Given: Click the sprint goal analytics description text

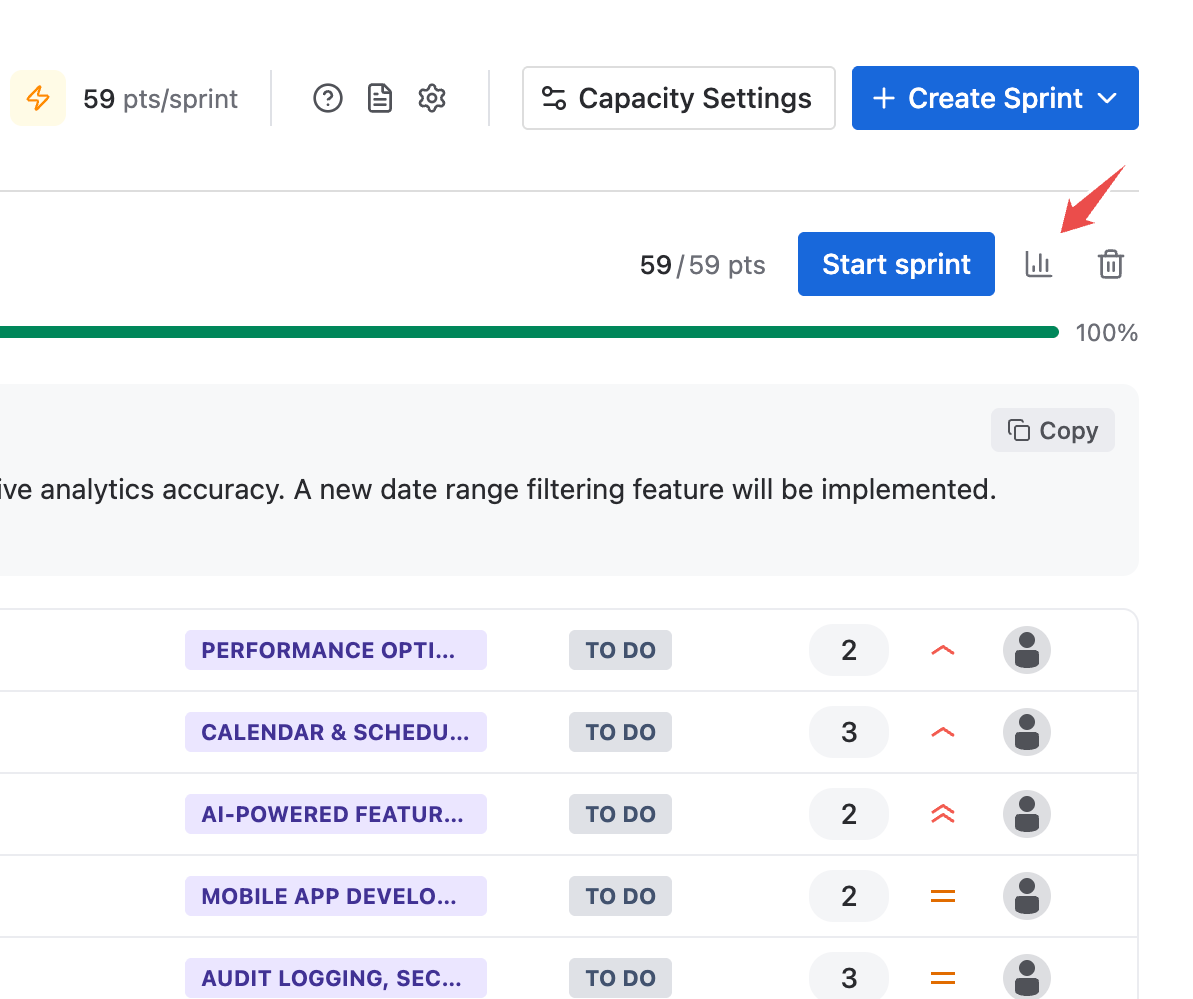Looking at the screenshot, I should click(498, 489).
